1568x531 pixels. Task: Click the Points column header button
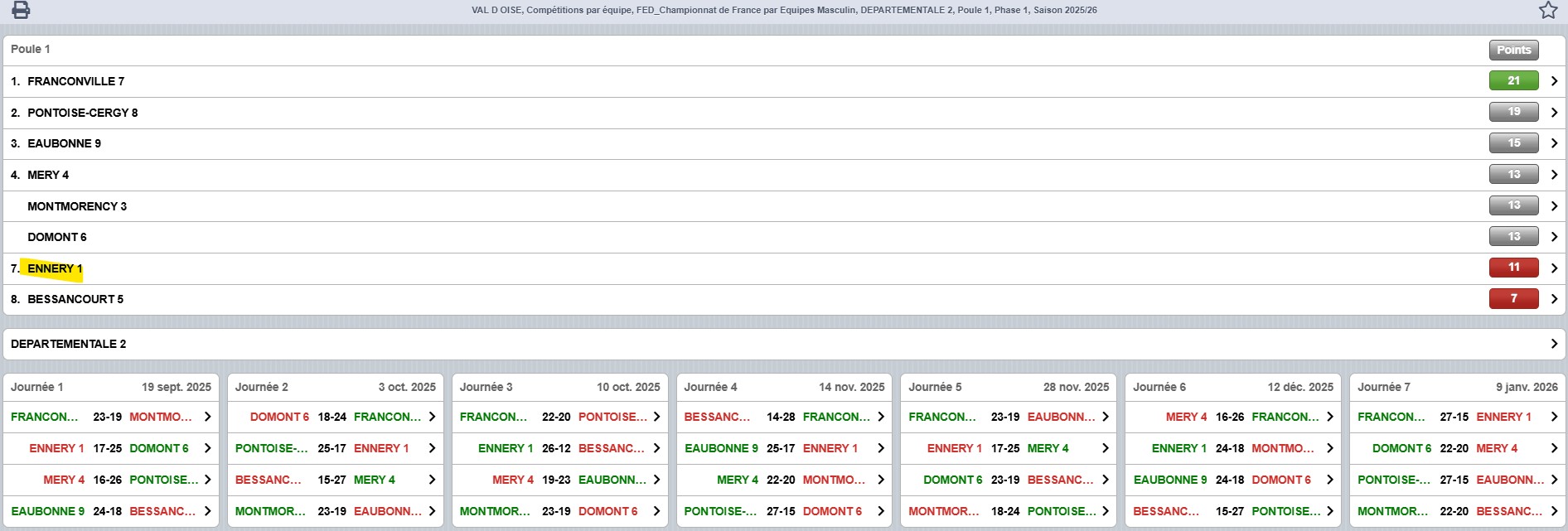tap(1513, 50)
